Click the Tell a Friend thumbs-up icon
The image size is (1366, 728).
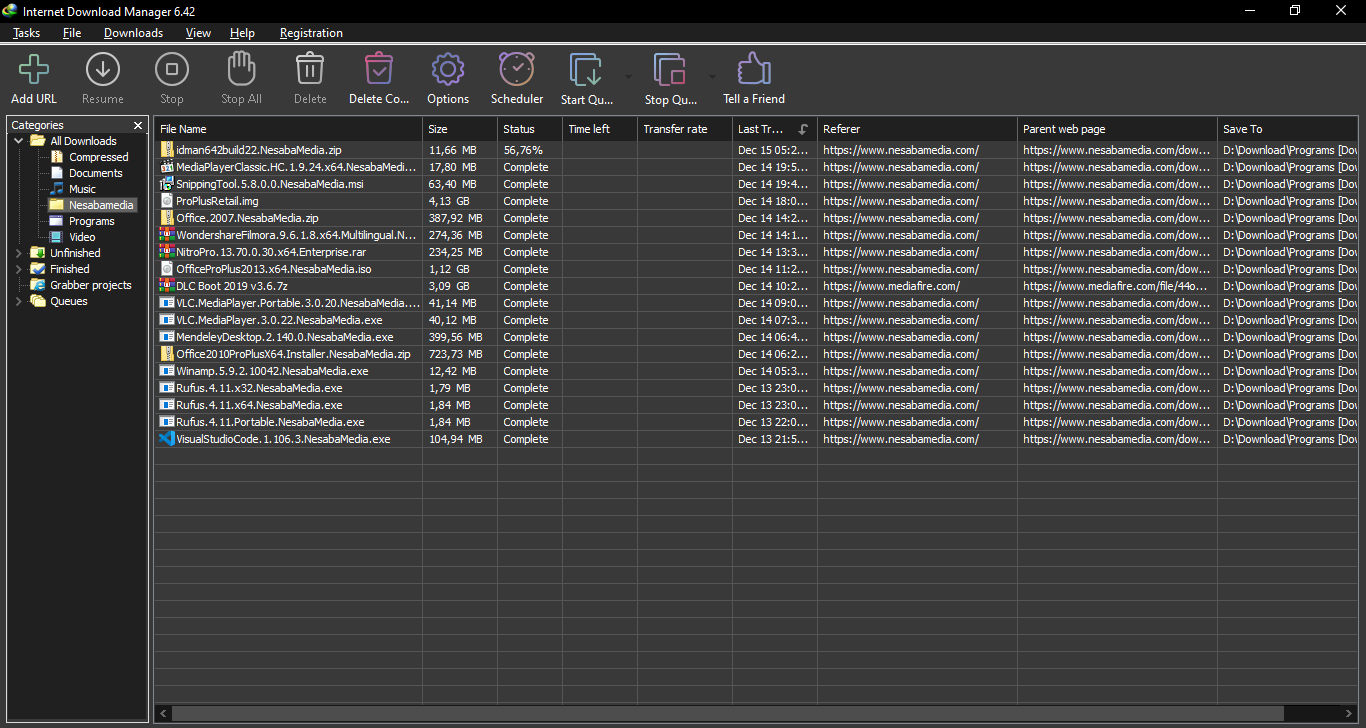point(754,69)
